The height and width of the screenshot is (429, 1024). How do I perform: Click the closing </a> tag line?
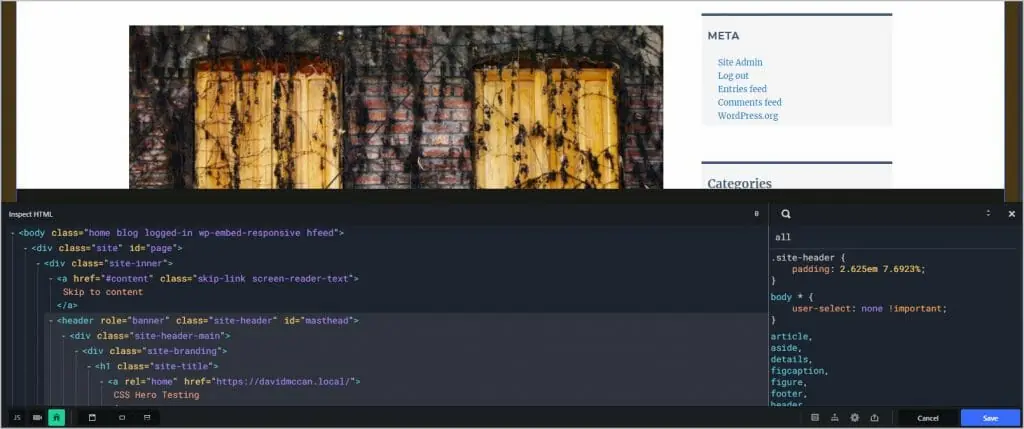pos(67,305)
